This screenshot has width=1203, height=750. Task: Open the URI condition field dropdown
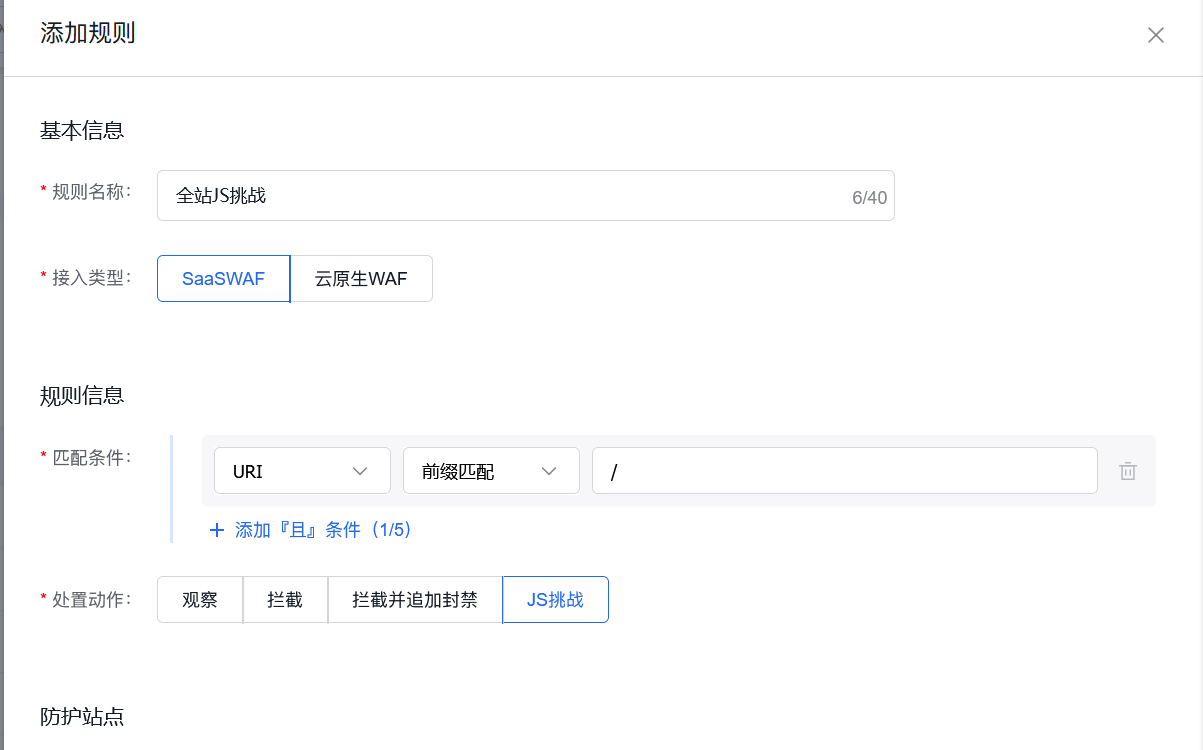[x=290, y=470]
